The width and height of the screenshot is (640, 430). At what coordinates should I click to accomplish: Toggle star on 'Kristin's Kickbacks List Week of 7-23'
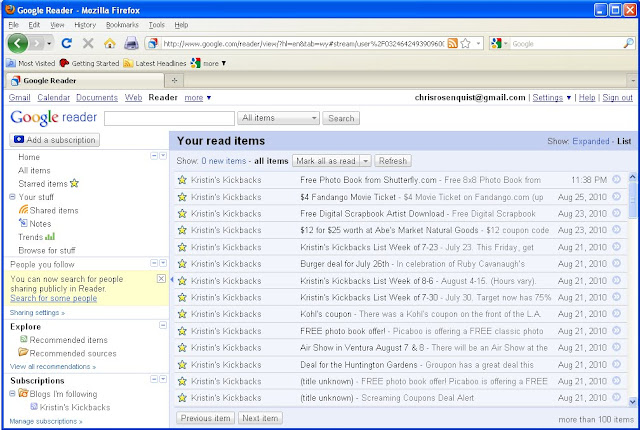tap(182, 247)
